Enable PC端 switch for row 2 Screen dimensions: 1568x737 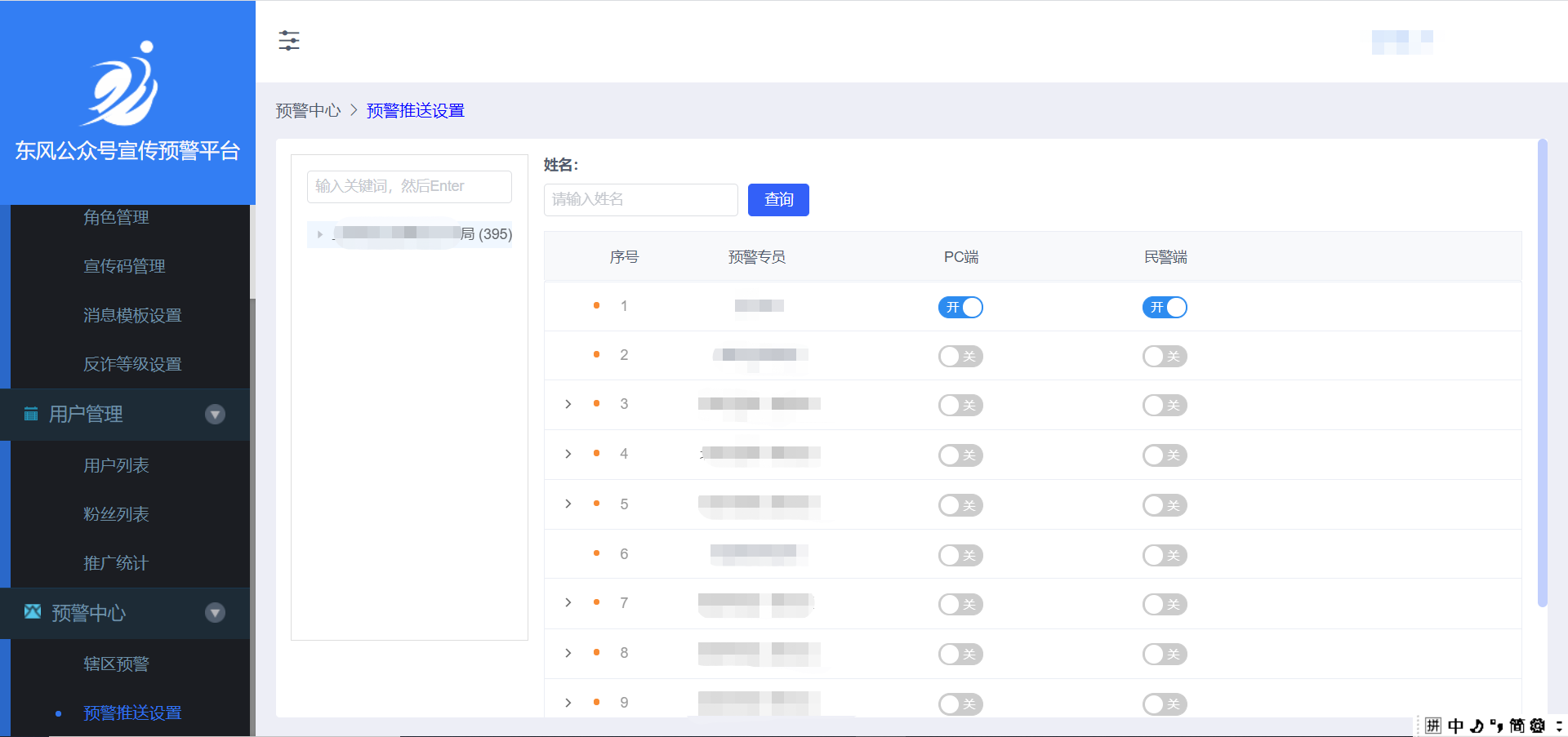(960, 356)
